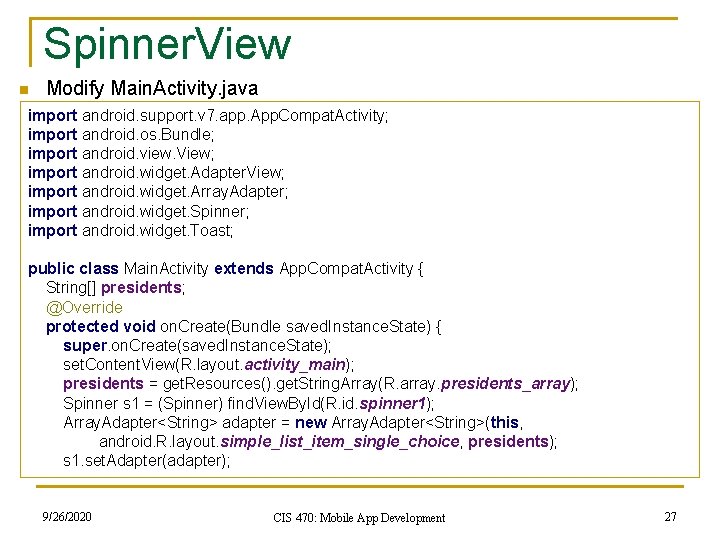
Task: Click the 'super.onCreate(savedInstanceState);' line
Action: pyautogui.click(x=197, y=346)
